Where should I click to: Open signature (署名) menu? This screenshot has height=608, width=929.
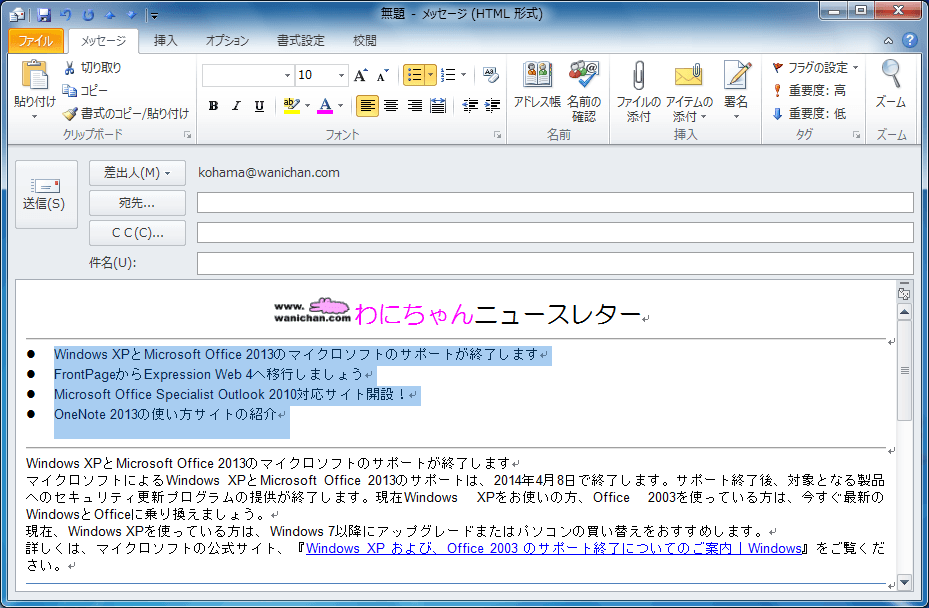(736, 90)
